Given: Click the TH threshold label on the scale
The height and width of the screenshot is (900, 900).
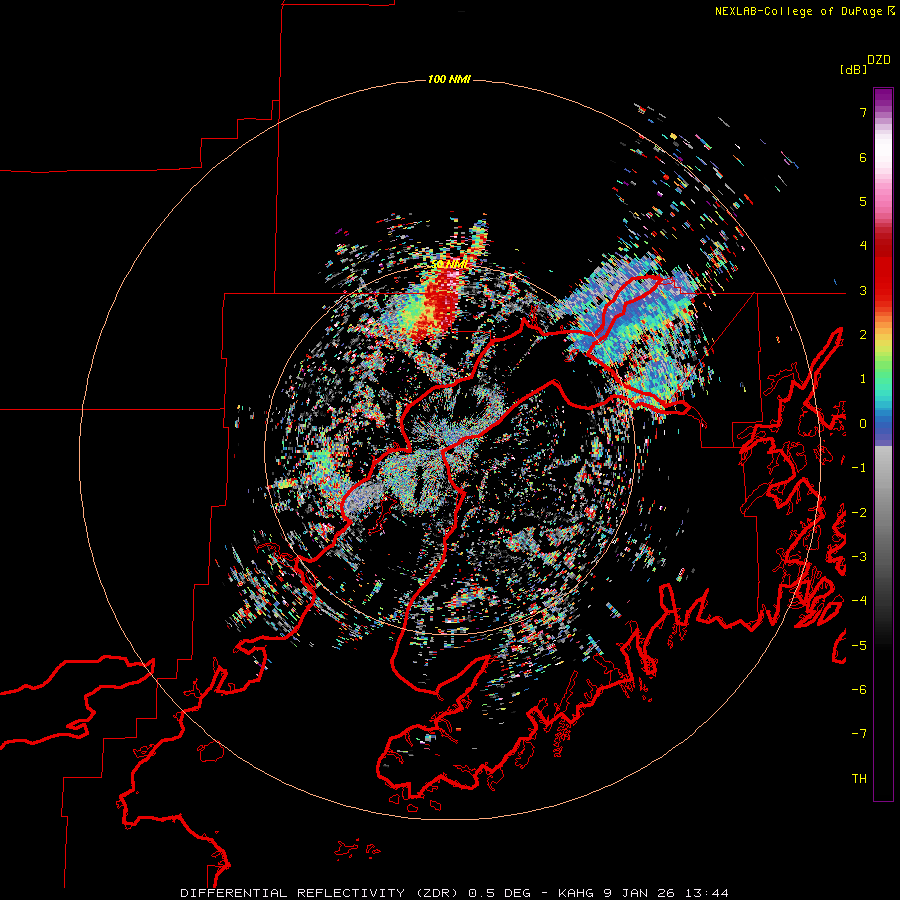Looking at the screenshot, I should coord(859,779).
